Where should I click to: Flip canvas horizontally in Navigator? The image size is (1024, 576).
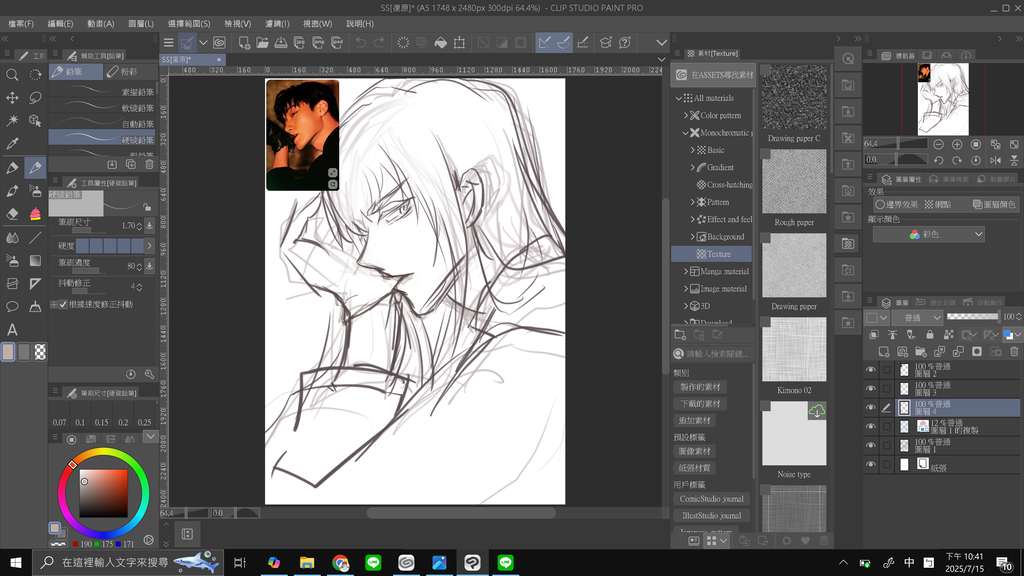[995, 160]
